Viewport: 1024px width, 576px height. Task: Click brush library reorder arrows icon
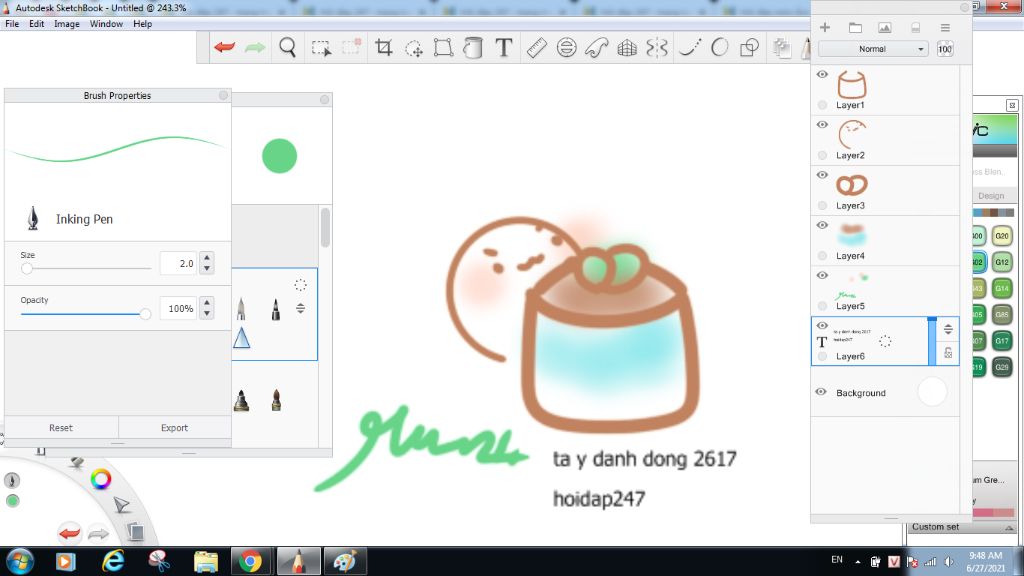point(300,308)
